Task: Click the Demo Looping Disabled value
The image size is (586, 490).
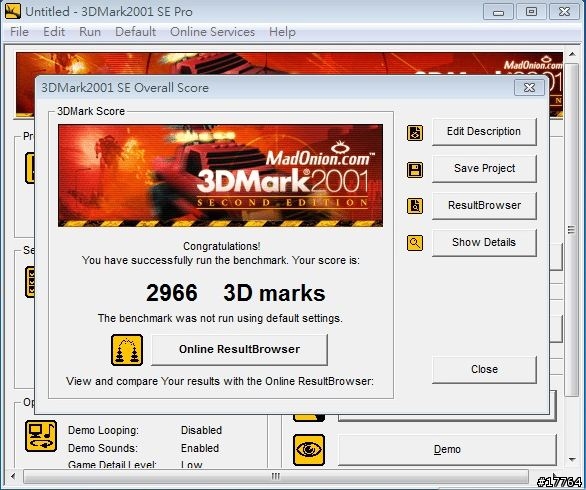Action: point(201,430)
